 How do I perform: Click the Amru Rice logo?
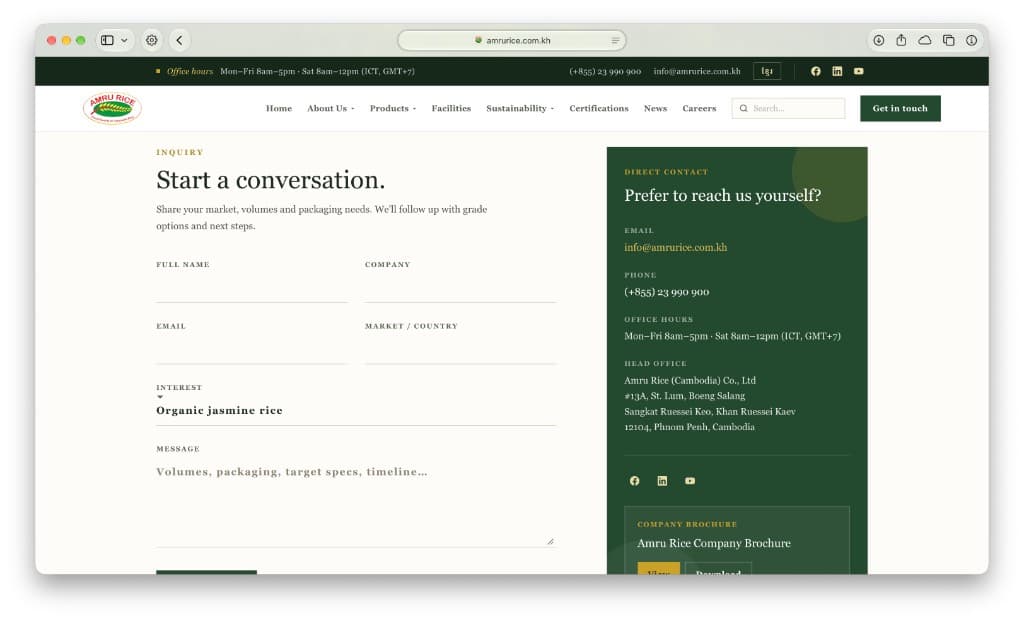(x=112, y=108)
